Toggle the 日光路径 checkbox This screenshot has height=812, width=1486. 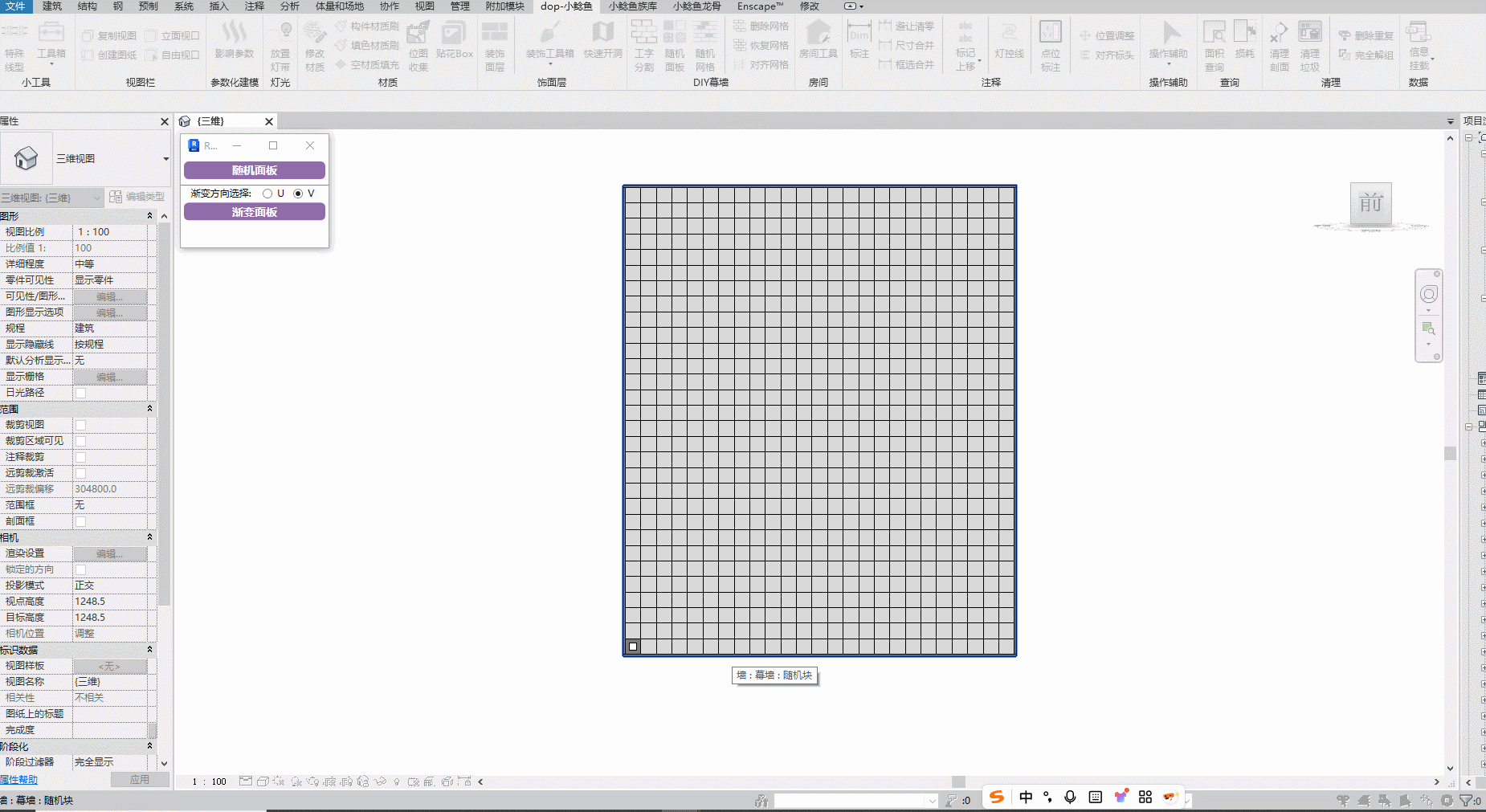point(80,393)
